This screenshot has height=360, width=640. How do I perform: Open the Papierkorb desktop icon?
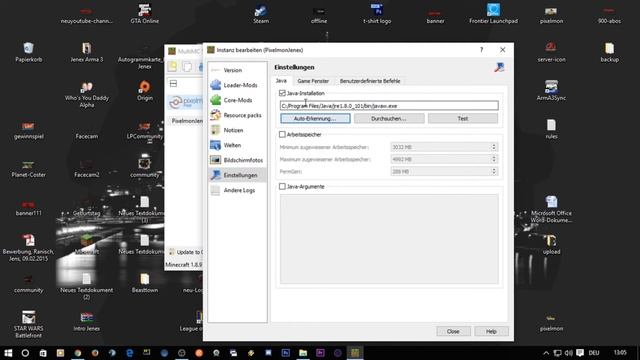pyautogui.click(x=29, y=52)
